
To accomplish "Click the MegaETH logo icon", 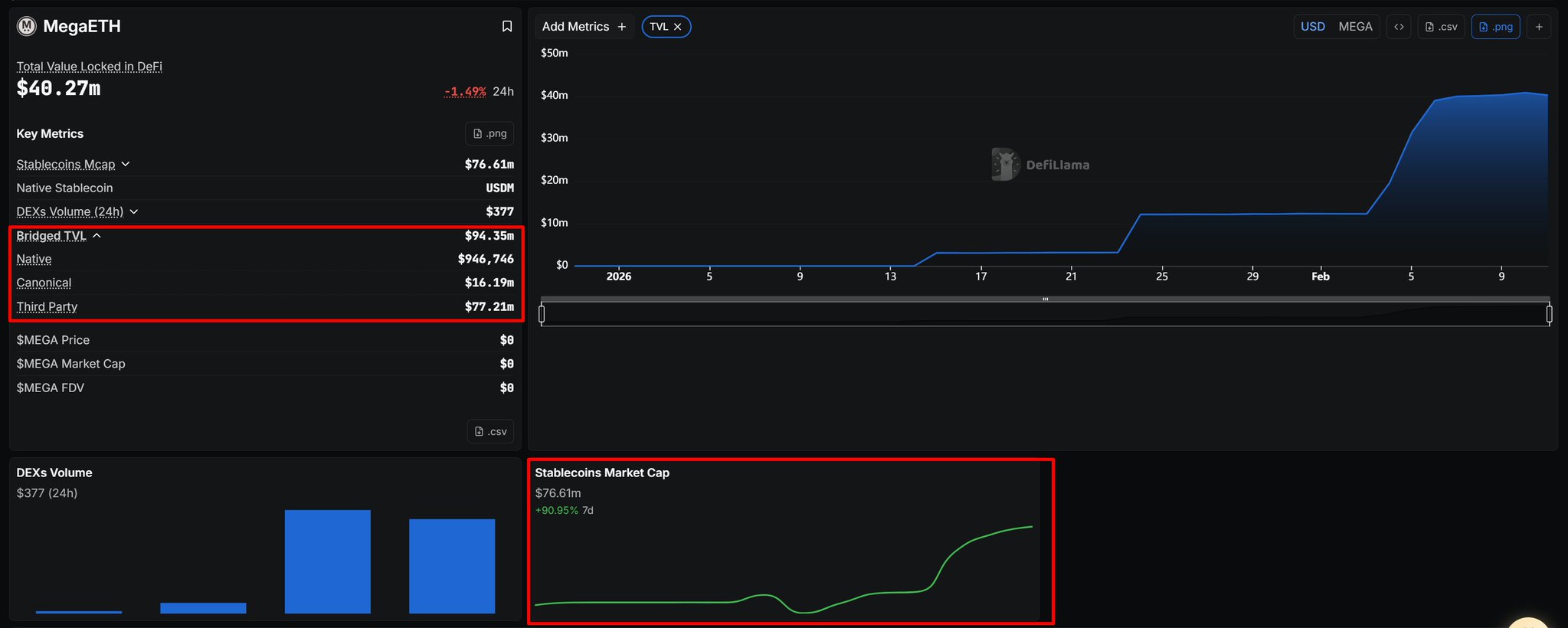I will point(27,27).
